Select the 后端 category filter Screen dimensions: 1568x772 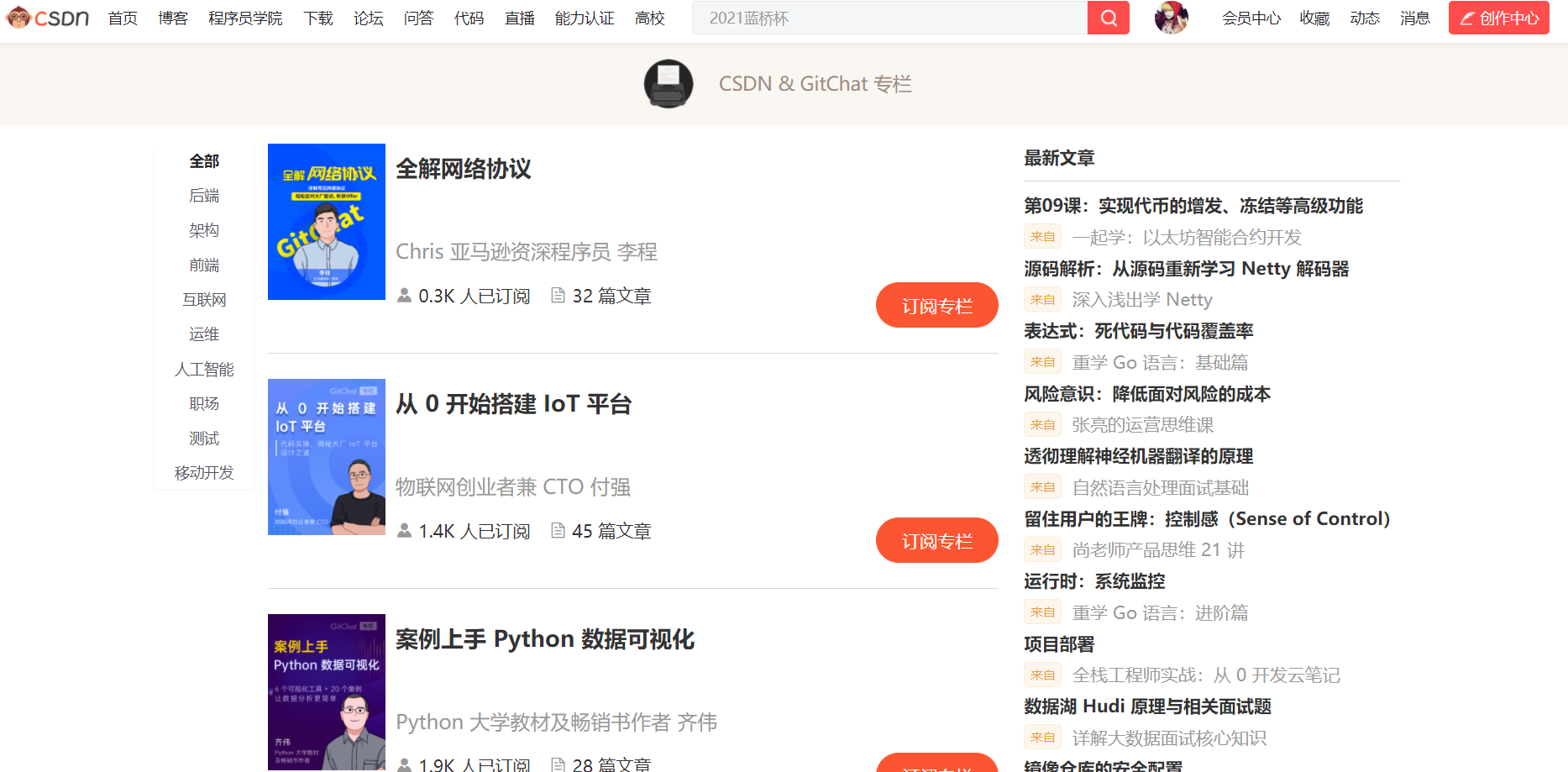(204, 196)
